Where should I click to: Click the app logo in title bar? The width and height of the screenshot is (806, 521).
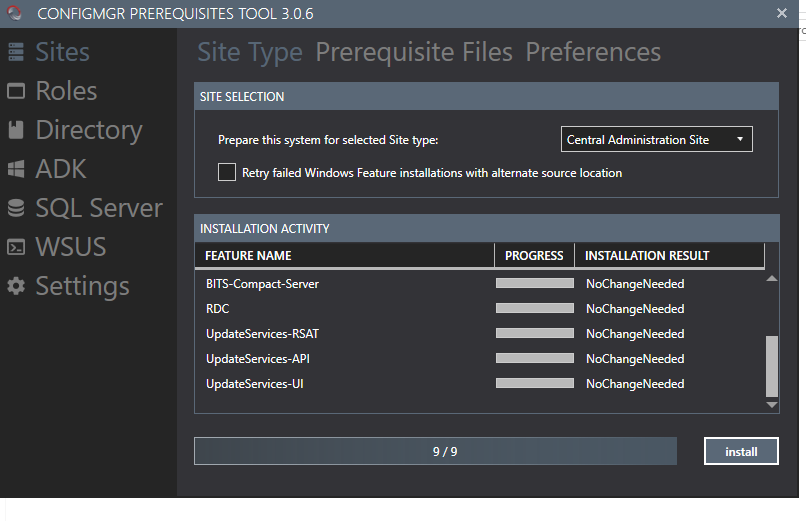point(14,13)
